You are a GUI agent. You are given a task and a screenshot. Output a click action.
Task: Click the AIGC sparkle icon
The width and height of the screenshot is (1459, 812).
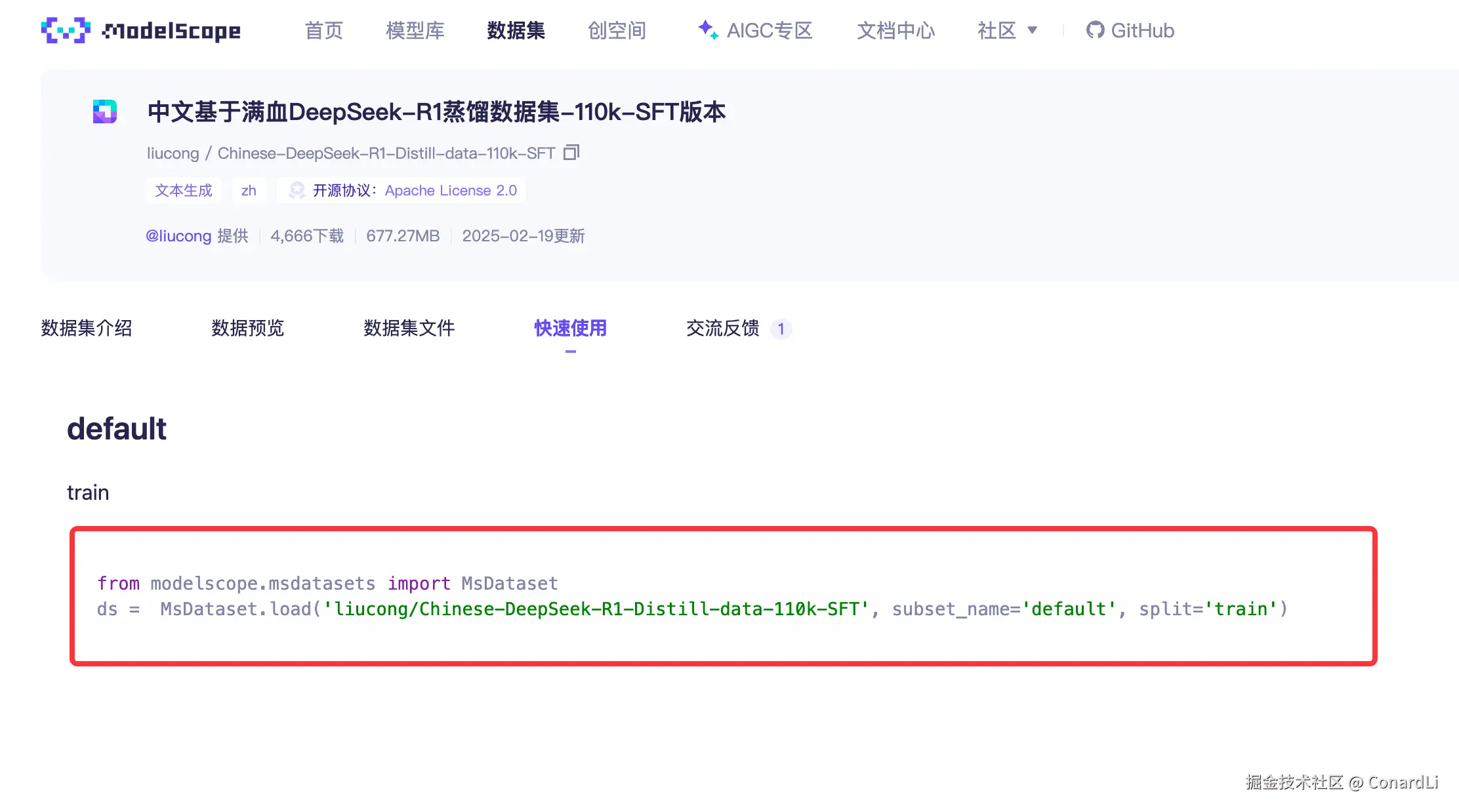pyautogui.click(x=708, y=30)
